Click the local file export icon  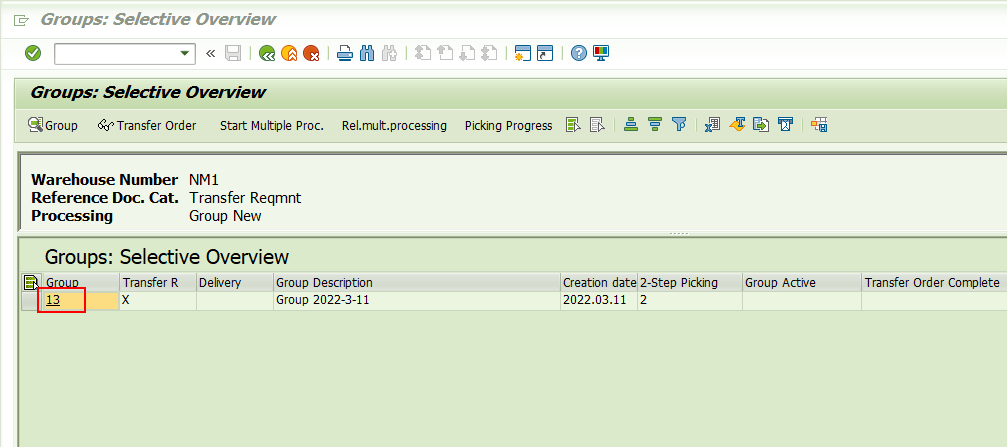tap(761, 125)
